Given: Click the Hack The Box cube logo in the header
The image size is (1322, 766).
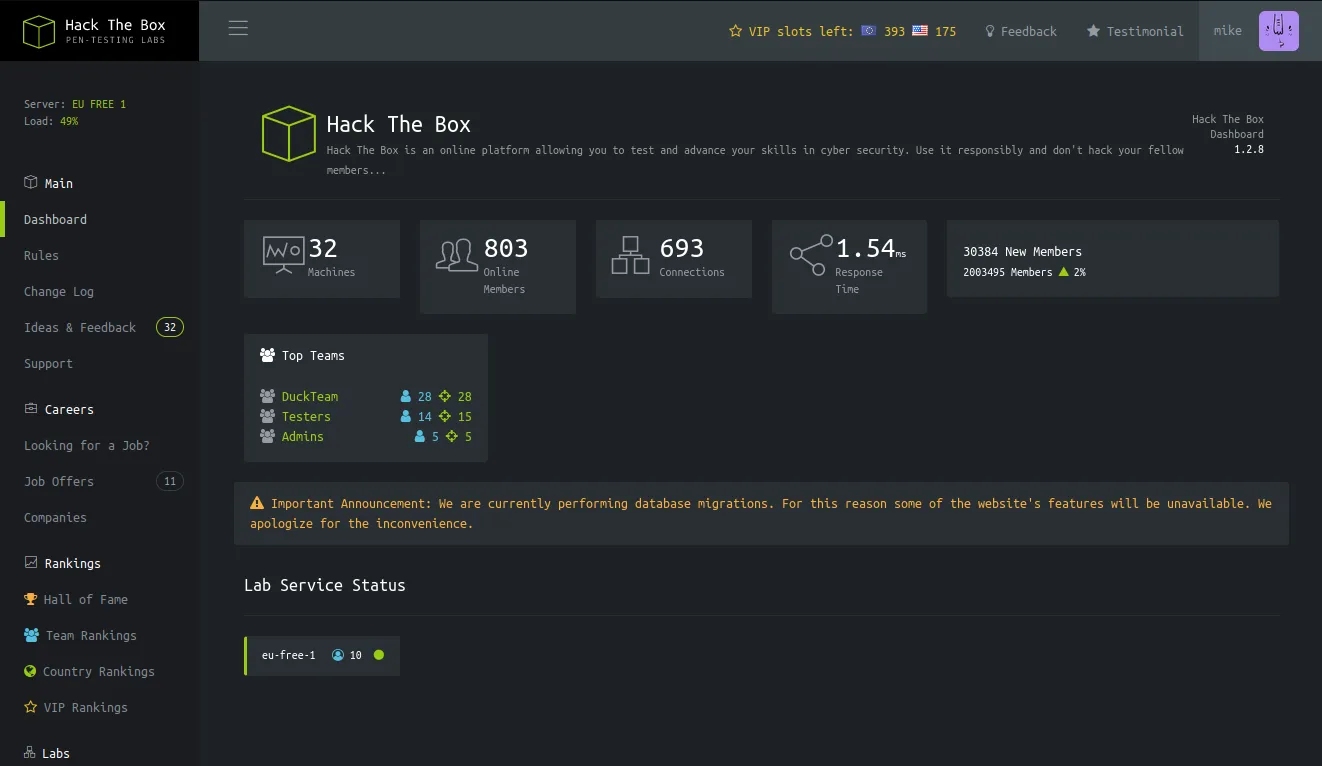Looking at the screenshot, I should [39, 31].
